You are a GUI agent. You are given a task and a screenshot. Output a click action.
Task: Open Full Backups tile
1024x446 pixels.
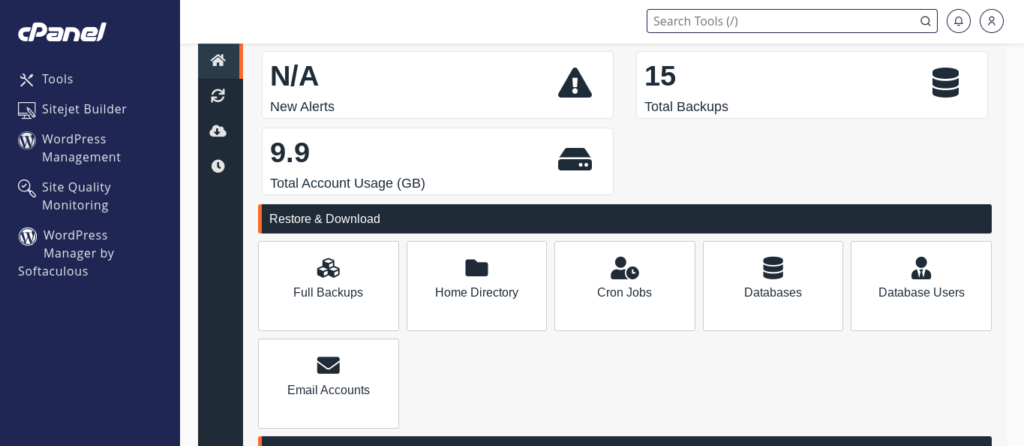[328, 286]
